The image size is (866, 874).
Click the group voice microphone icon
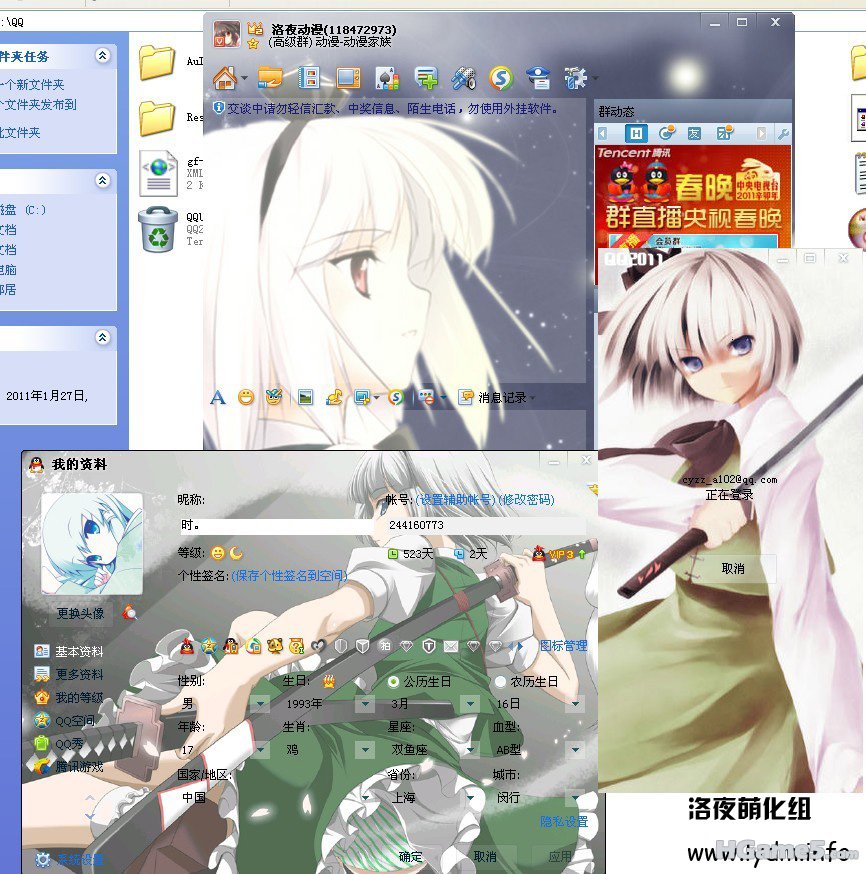coord(464,78)
